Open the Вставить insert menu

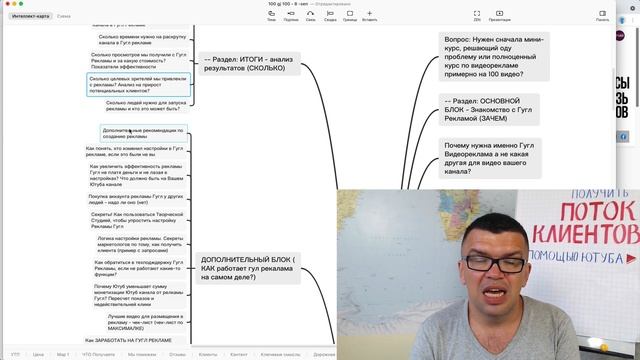pyautogui.click(x=369, y=16)
